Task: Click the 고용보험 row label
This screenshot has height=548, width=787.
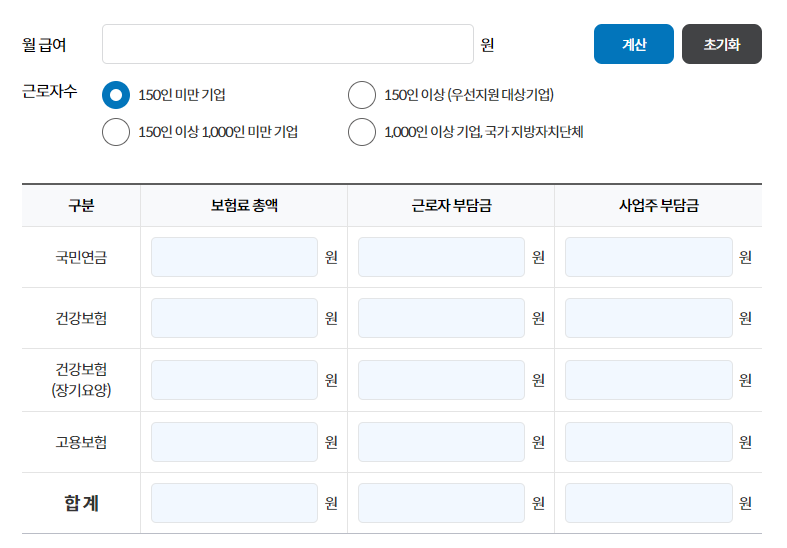Action: [x=81, y=442]
